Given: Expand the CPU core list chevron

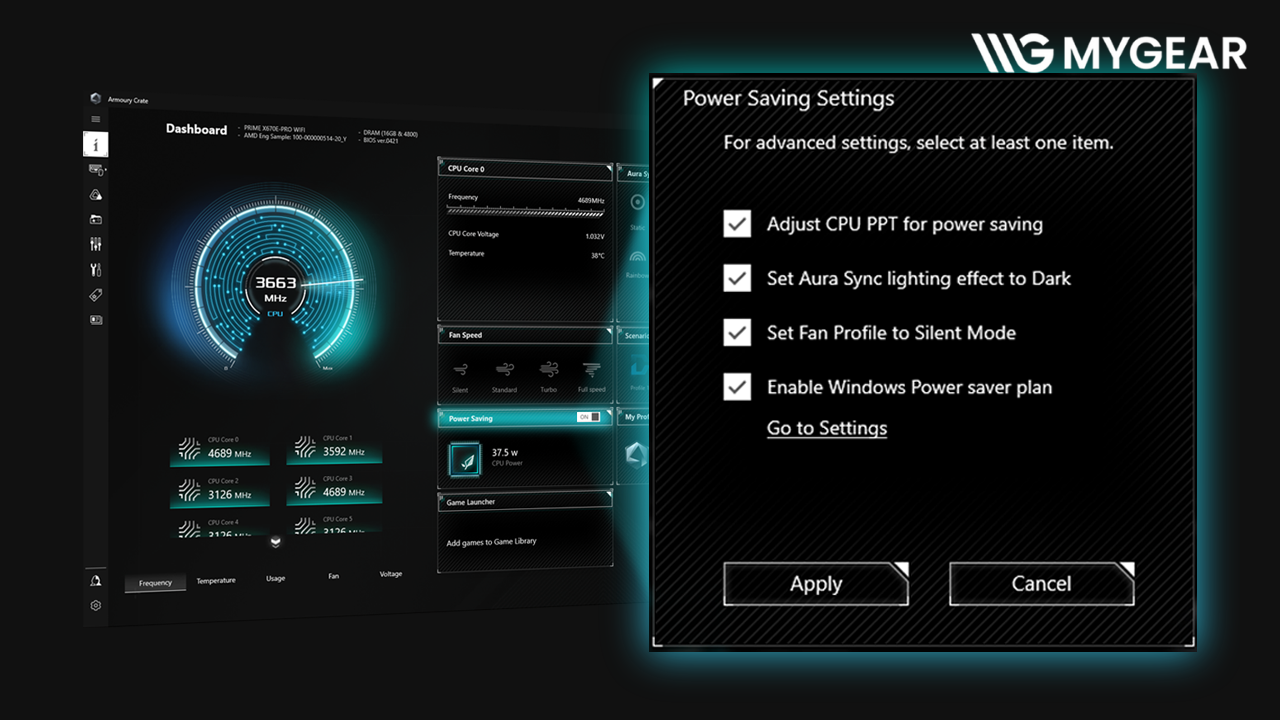Looking at the screenshot, I should (x=276, y=542).
